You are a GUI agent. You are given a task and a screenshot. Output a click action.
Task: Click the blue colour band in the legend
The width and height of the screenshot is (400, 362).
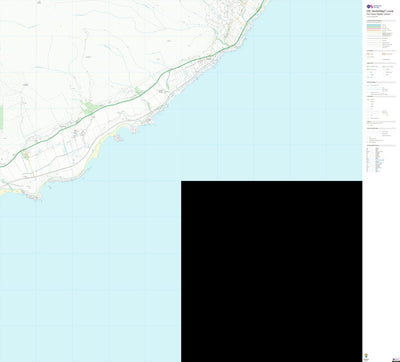(374, 25)
